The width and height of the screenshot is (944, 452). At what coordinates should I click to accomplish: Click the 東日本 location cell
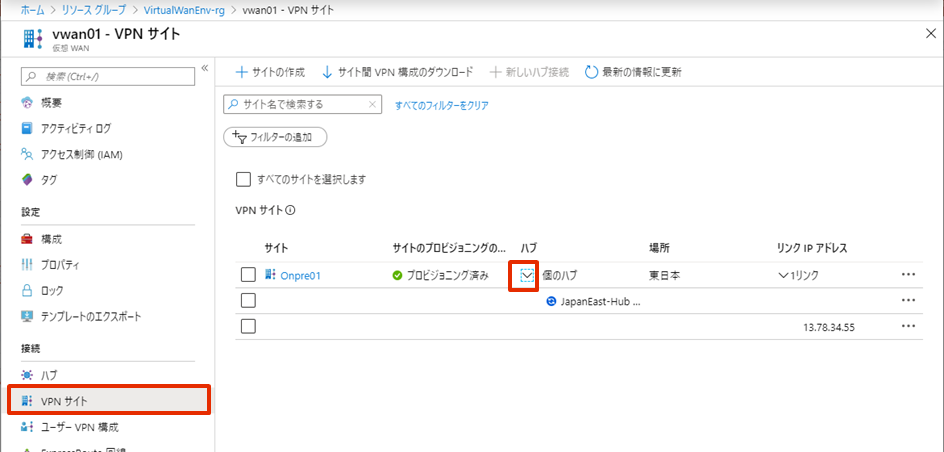665,276
